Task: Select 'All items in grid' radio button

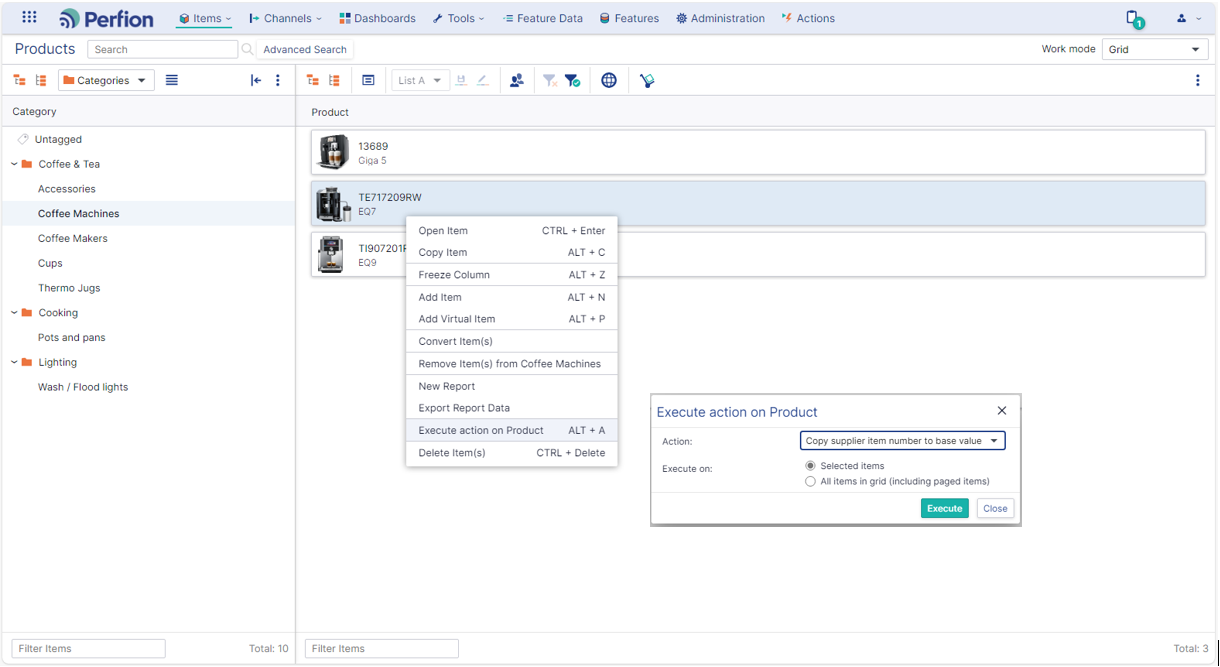Action: click(x=810, y=481)
